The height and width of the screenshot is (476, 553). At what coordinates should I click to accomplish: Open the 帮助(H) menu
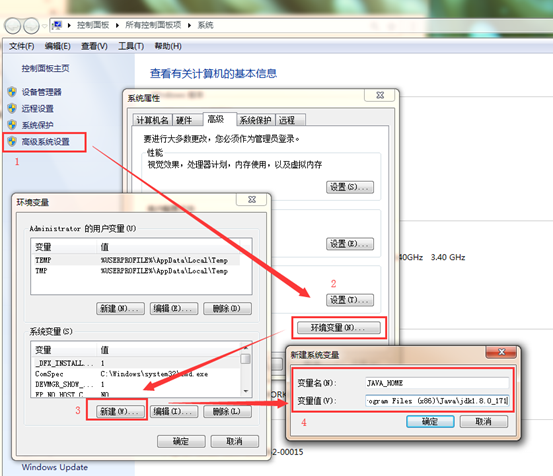(168, 46)
